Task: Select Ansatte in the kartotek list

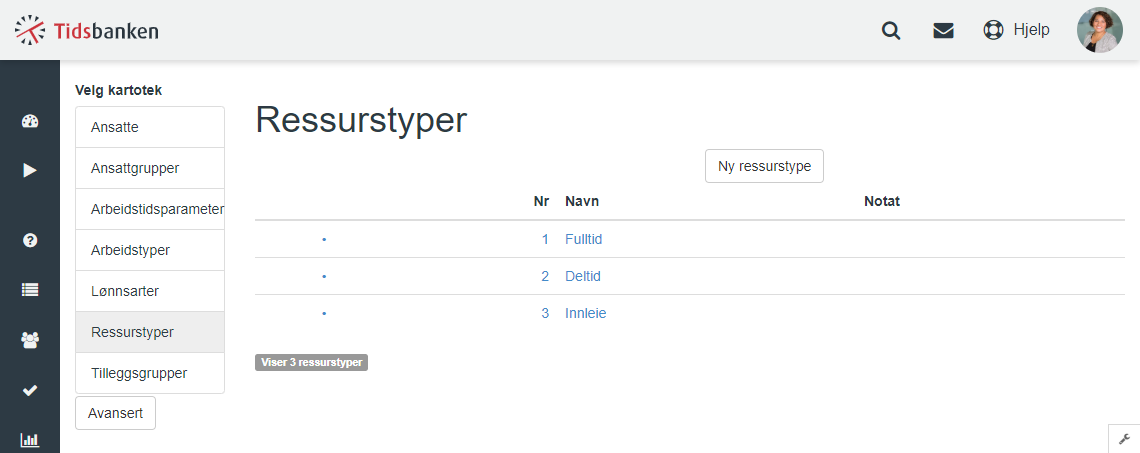Action: [x=150, y=127]
